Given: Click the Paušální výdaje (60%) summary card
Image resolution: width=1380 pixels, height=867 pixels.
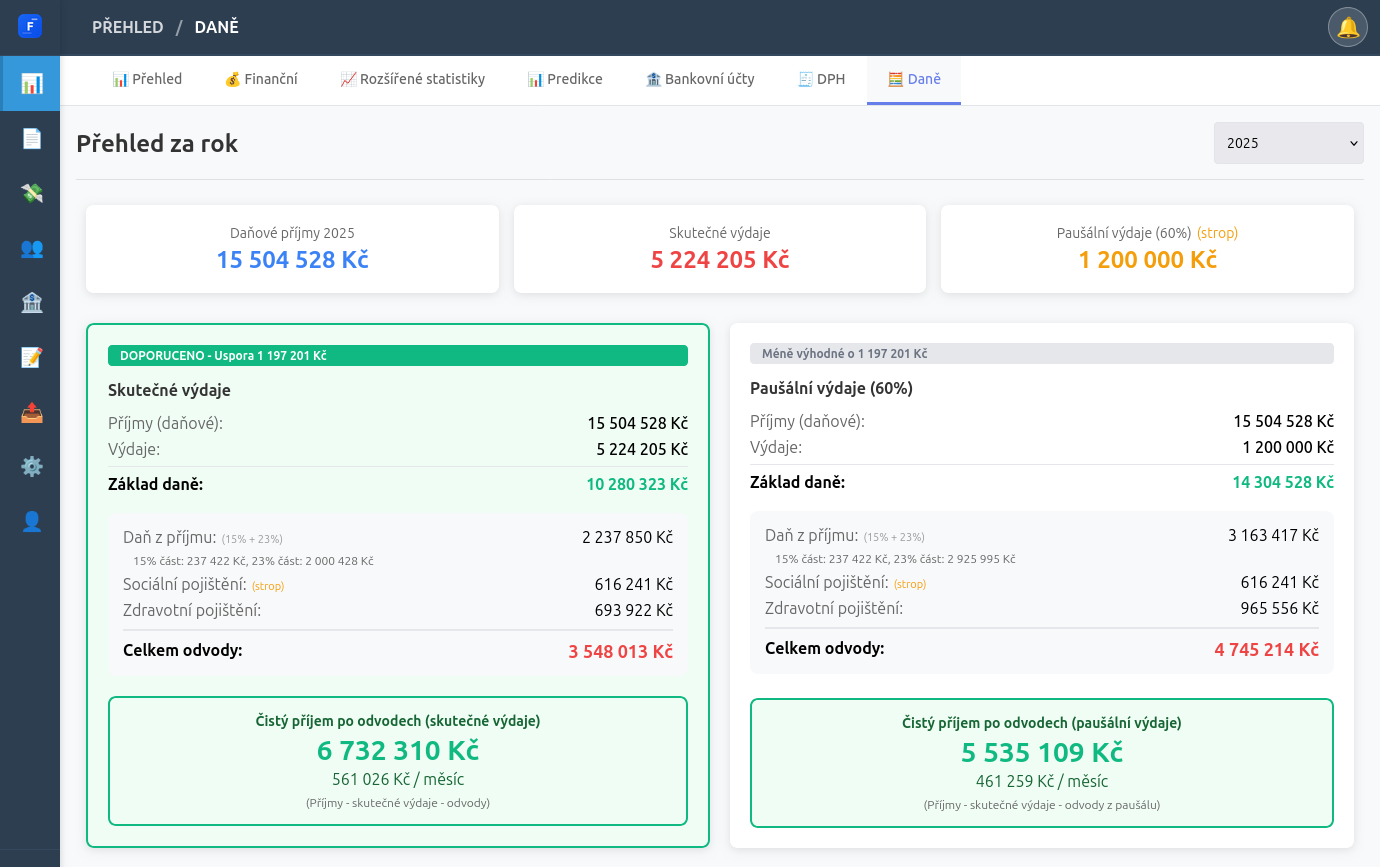Looking at the screenshot, I should click(1147, 249).
